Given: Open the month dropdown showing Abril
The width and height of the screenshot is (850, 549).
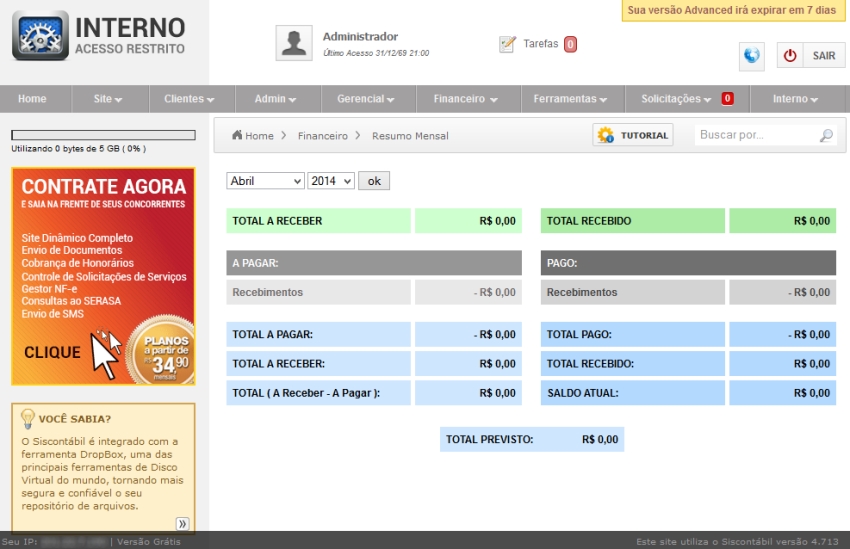Looking at the screenshot, I should pyautogui.click(x=265, y=181).
